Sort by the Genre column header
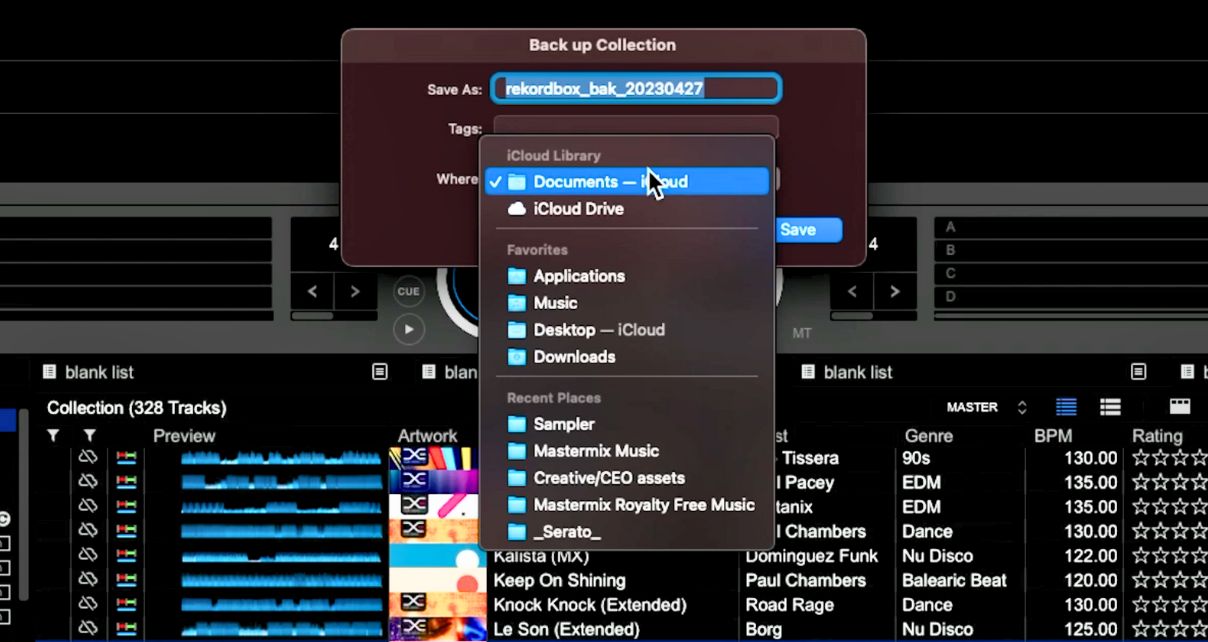This screenshot has height=642, width=1208. coord(929,436)
